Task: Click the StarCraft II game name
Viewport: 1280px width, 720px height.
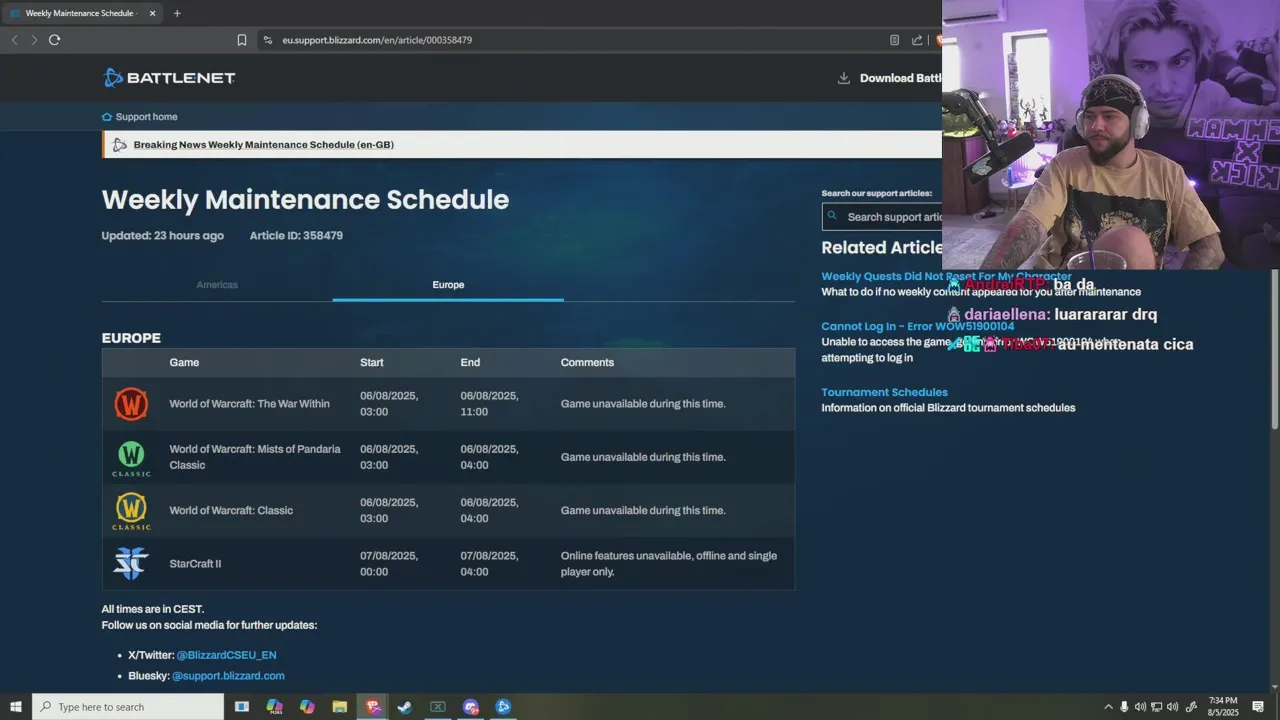Action: tap(196, 564)
